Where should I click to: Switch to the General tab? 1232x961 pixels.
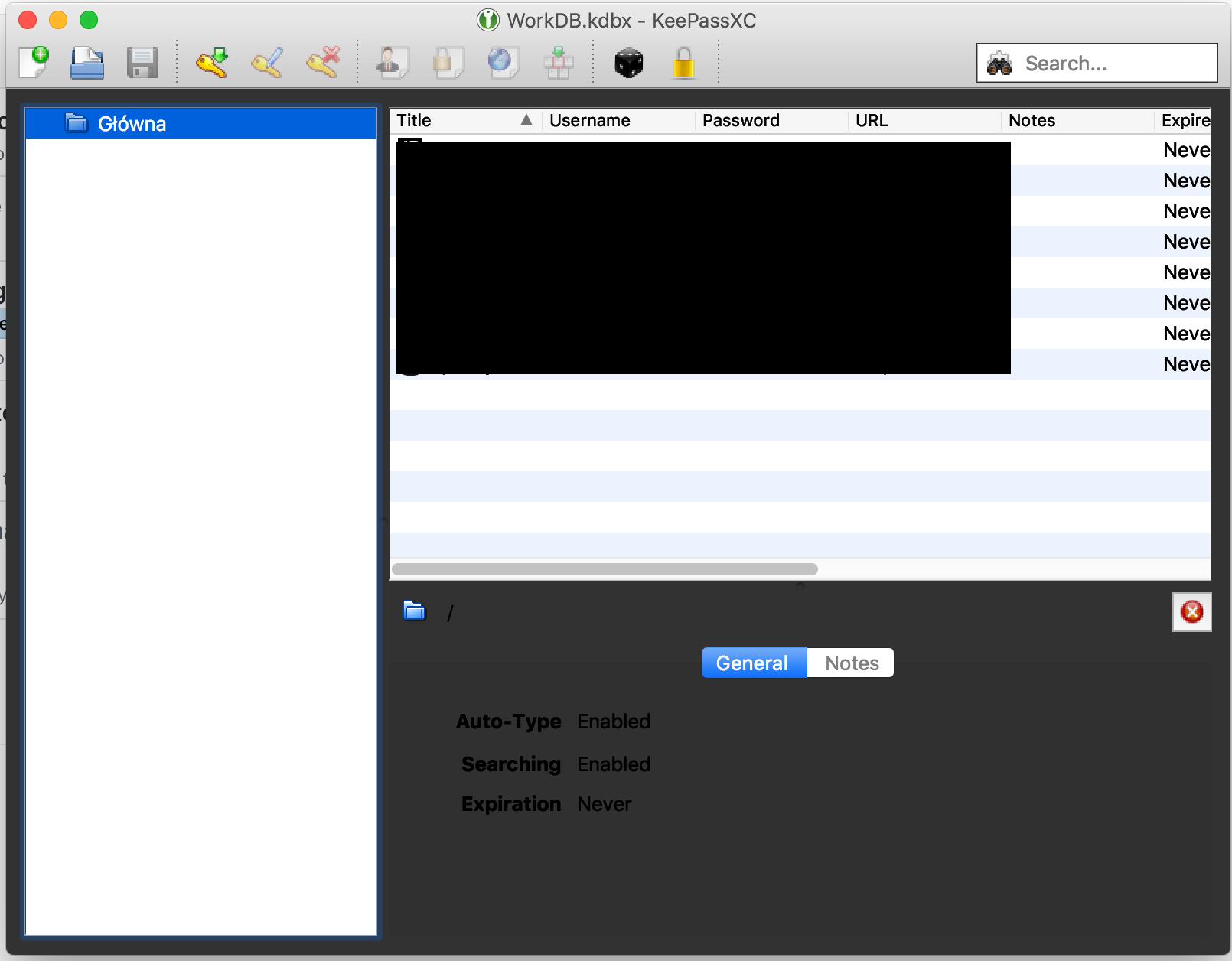754,663
